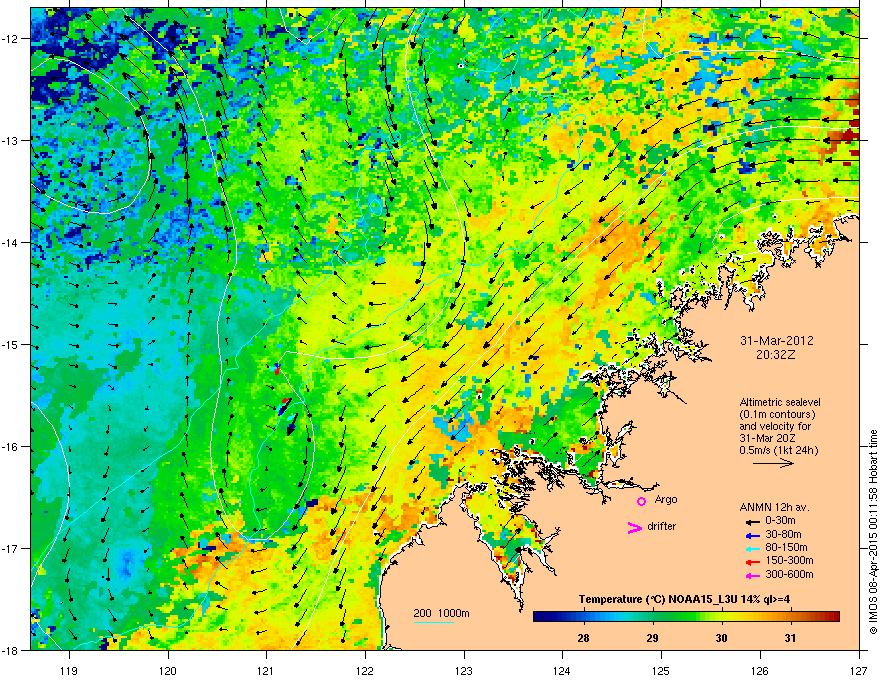This screenshot has width=880, height=680.
Task: Click longitude axis label 123
Action: 464,670
